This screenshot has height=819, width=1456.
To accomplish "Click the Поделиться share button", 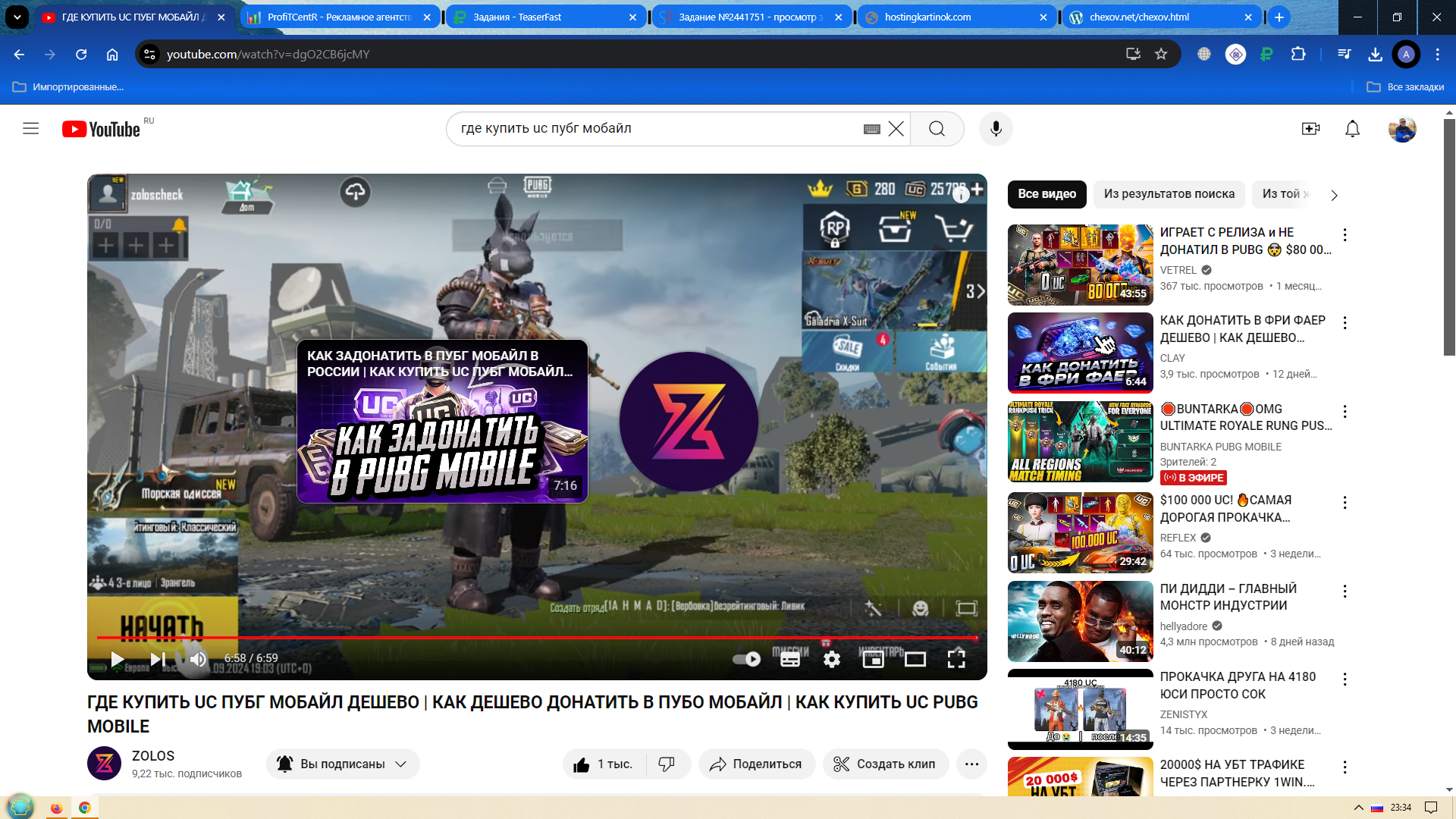I will click(x=756, y=764).
